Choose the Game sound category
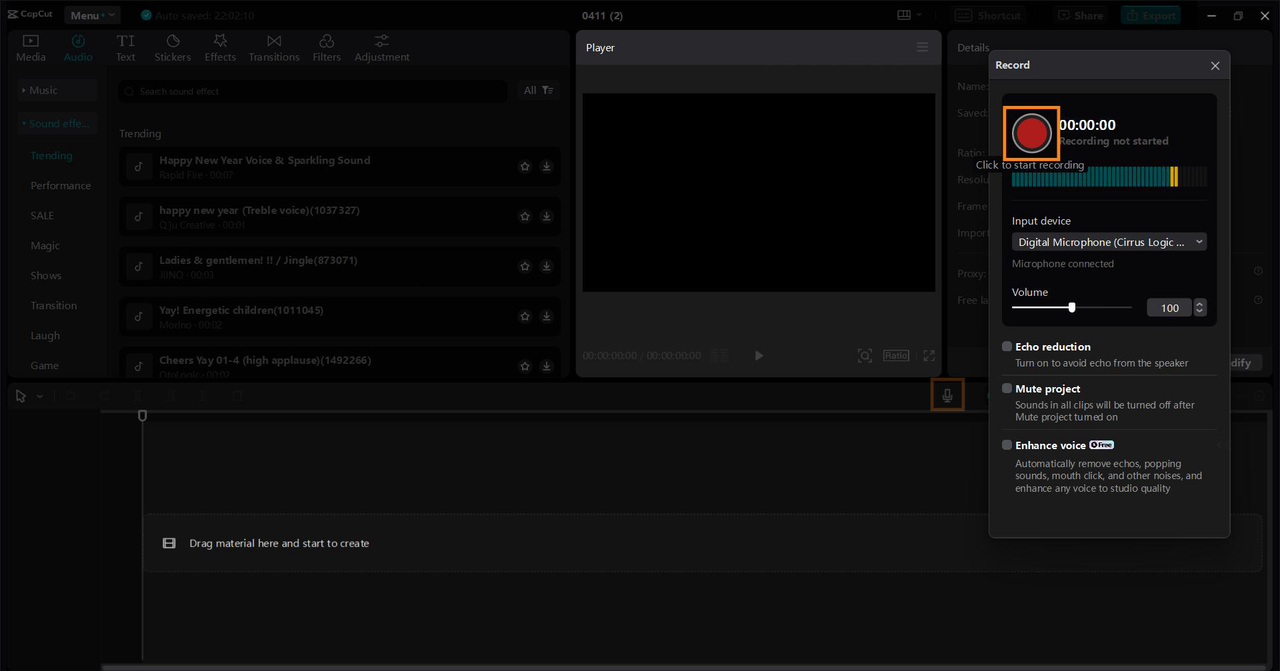Viewport: 1280px width, 671px height. pos(44,366)
